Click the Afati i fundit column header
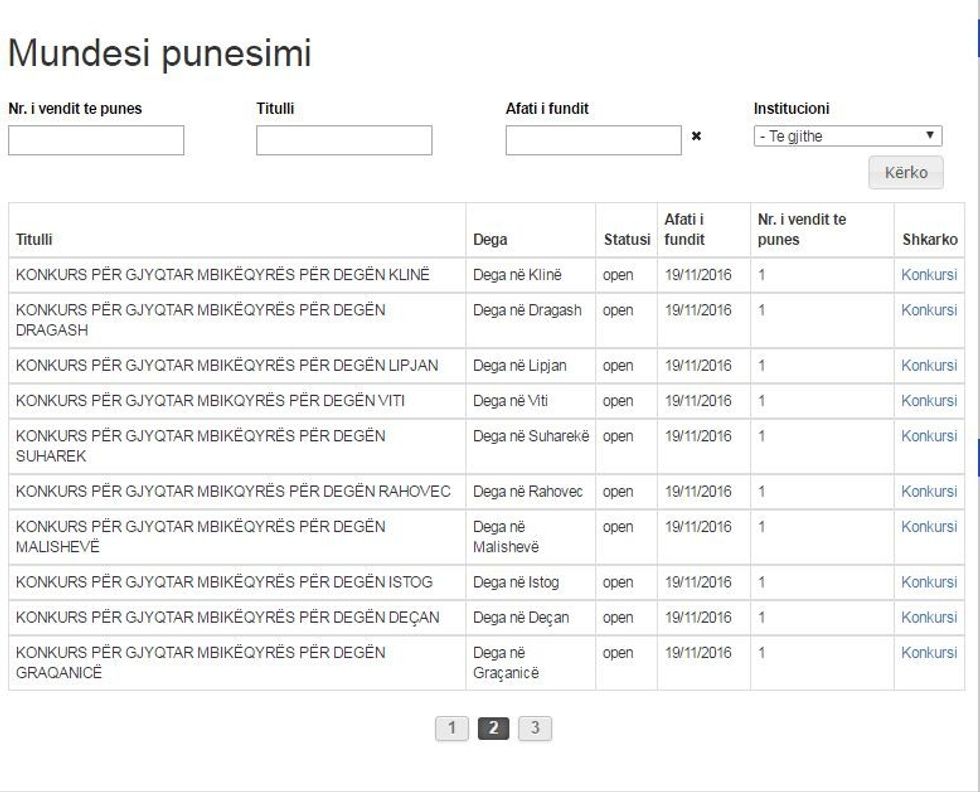980x792 pixels. coord(685,229)
